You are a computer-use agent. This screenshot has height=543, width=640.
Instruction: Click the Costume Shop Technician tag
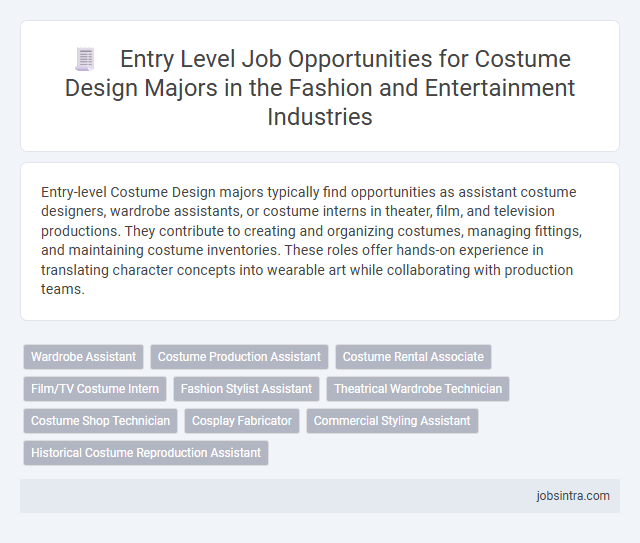[x=100, y=421]
